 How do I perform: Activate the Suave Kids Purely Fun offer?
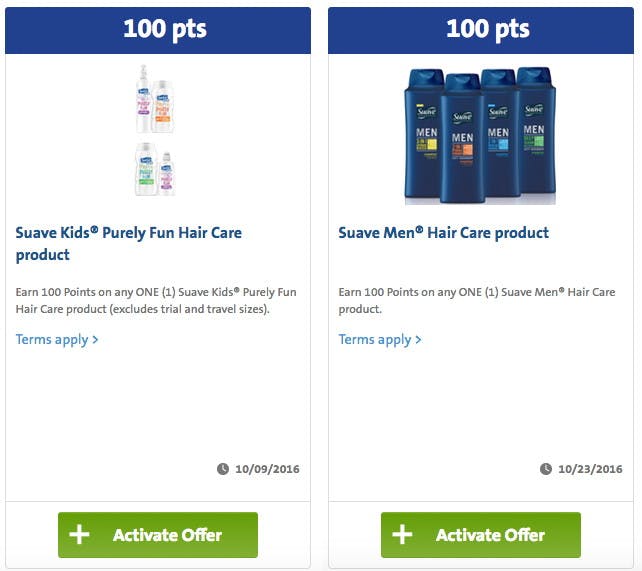coord(158,535)
